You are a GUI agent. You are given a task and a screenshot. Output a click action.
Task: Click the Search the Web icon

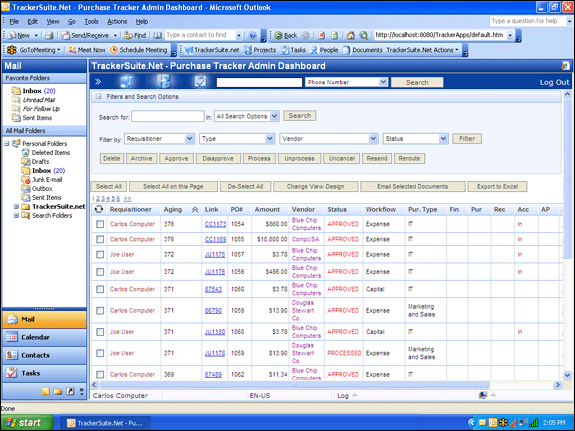click(x=363, y=35)
